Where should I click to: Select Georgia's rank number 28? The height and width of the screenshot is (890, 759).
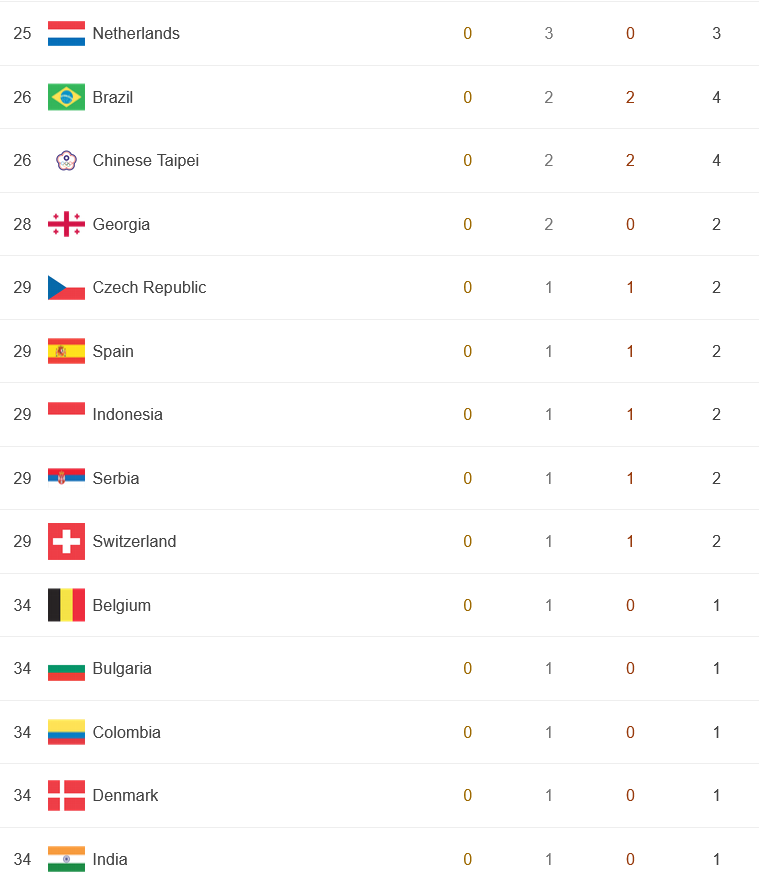pos(22,224)
